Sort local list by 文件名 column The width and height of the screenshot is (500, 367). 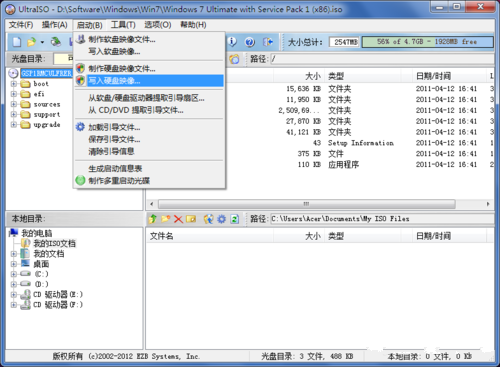pos(210,236)
